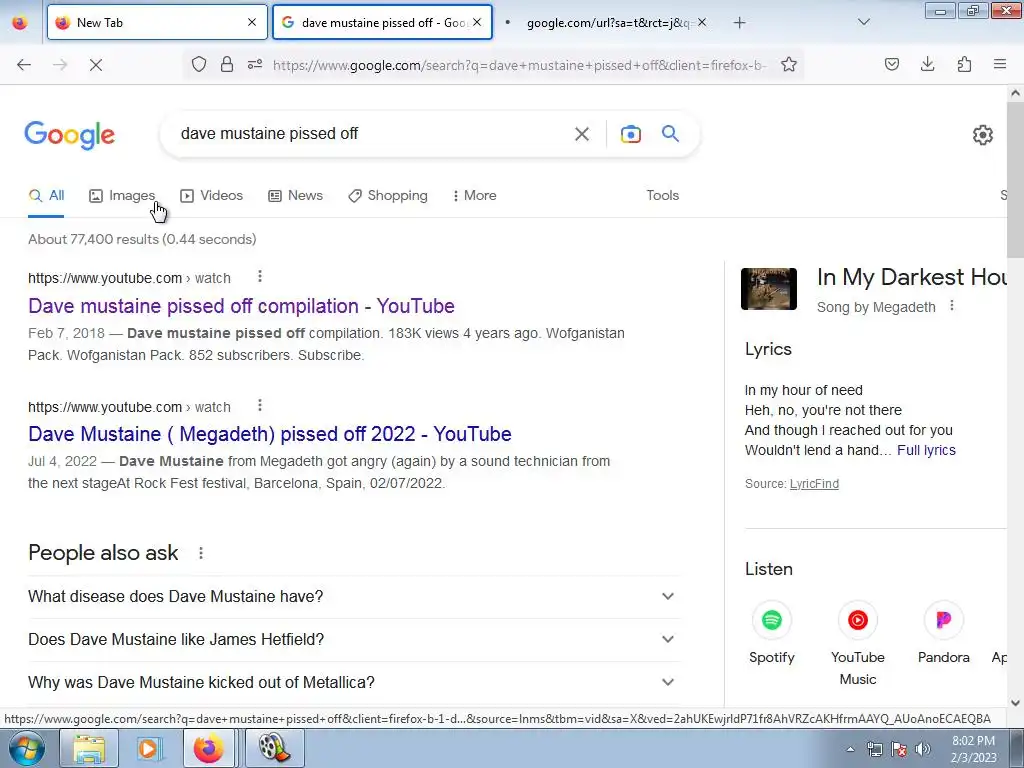
Task: Open the LyricFind source link
Action: (814, 484)
